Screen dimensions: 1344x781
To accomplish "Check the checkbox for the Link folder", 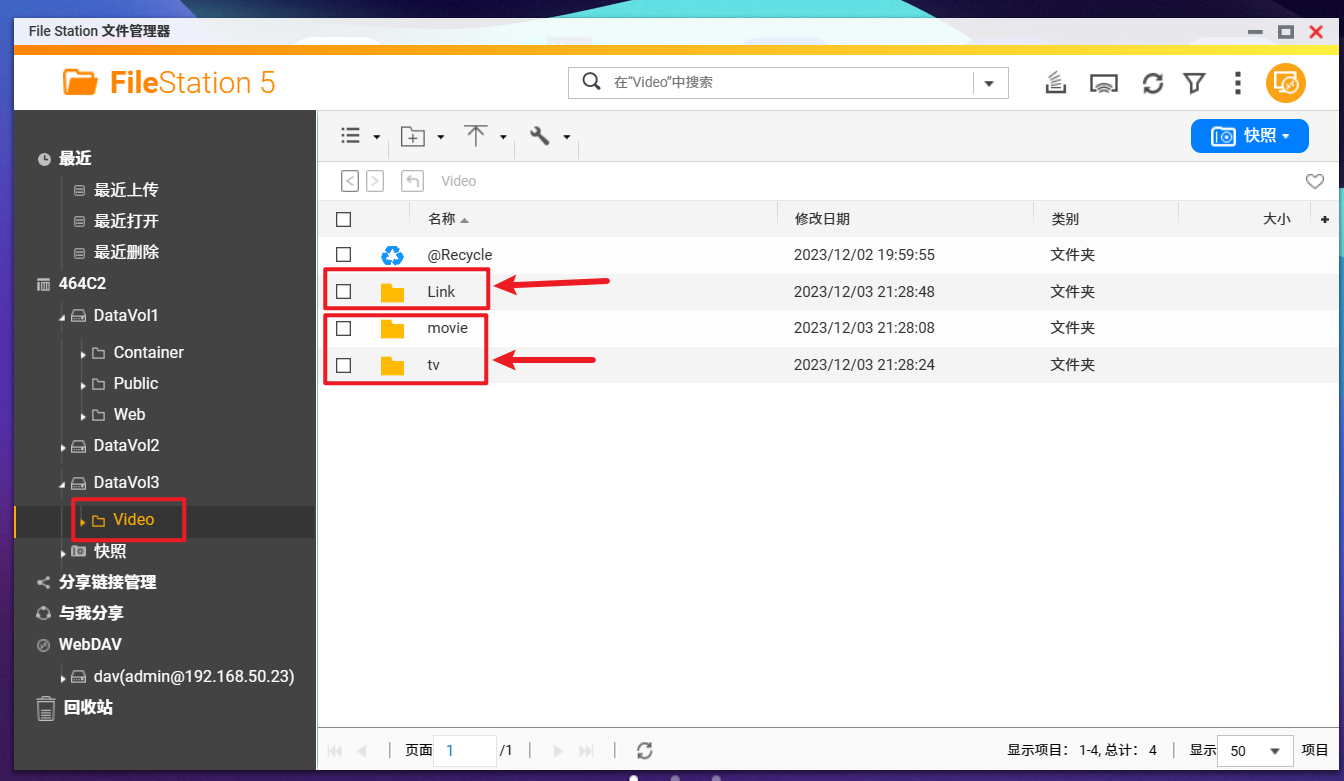I will point(344,290).
